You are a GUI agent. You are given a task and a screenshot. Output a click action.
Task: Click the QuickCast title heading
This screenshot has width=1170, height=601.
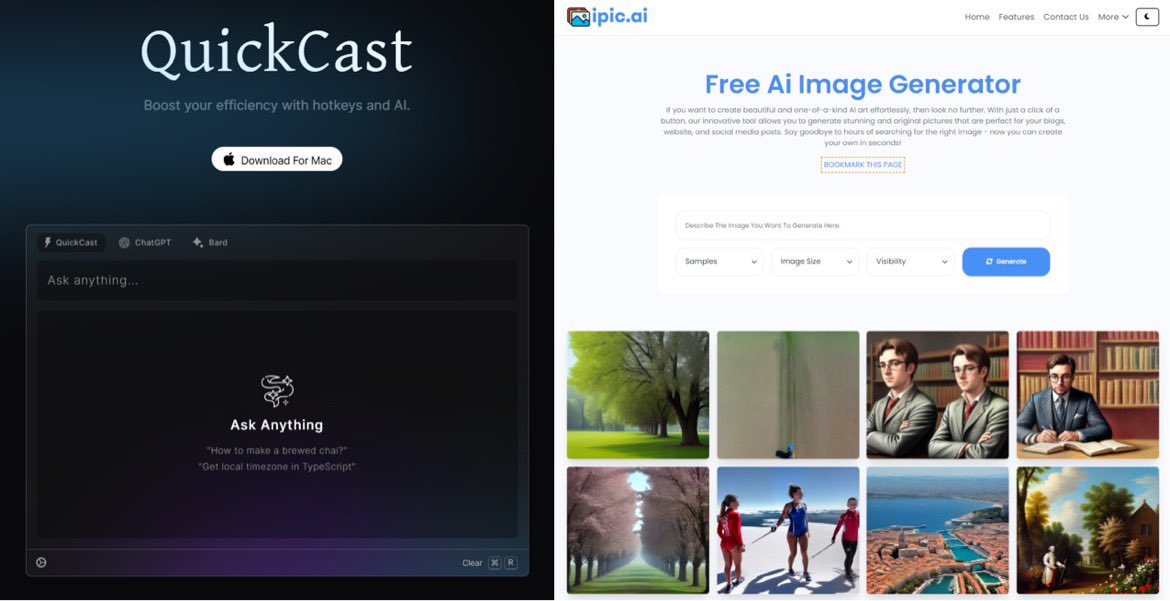(x=277, y=52)
